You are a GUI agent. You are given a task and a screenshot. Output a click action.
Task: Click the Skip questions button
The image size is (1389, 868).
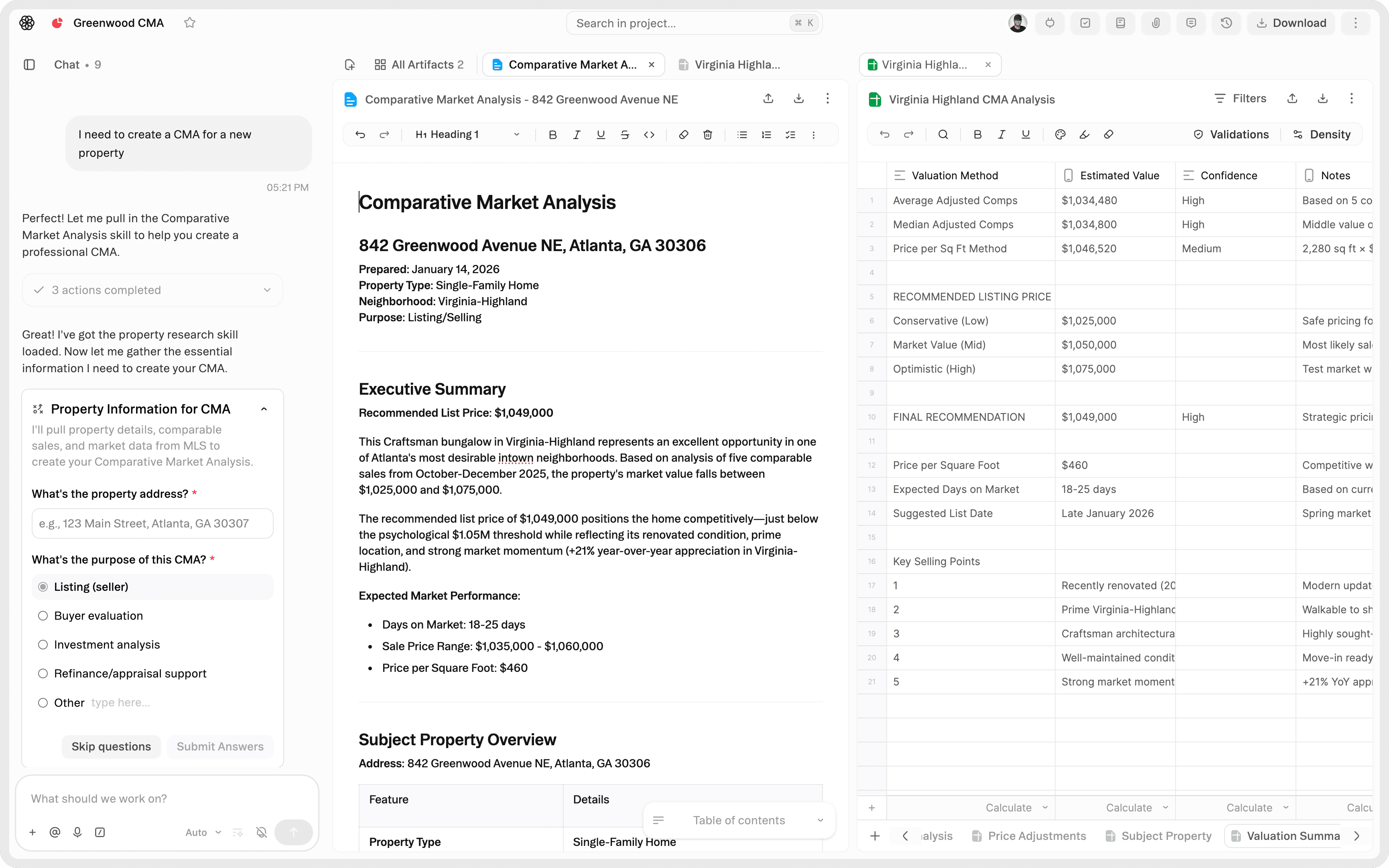click(112, 746)
